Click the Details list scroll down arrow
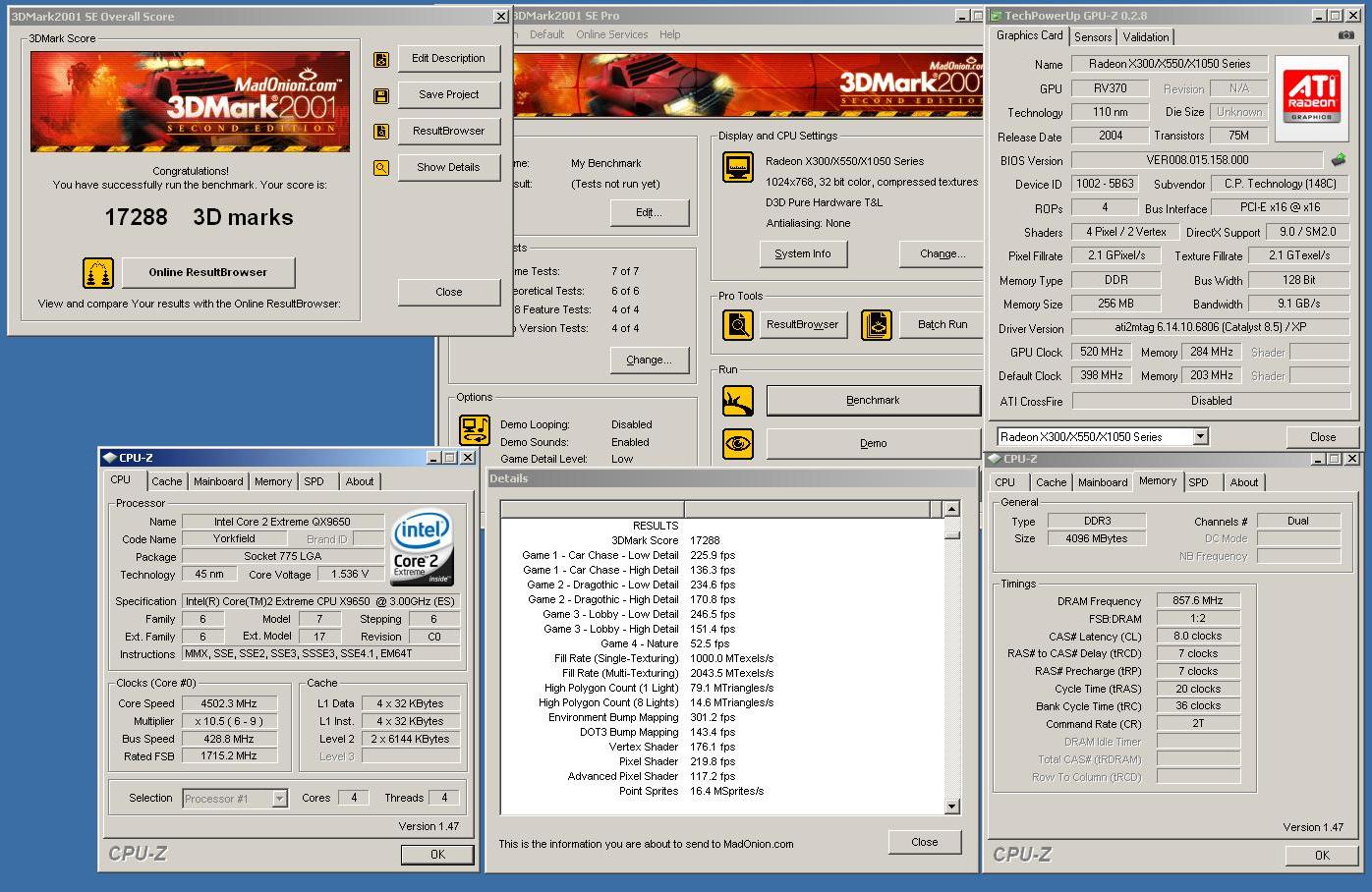 (951, 807)
